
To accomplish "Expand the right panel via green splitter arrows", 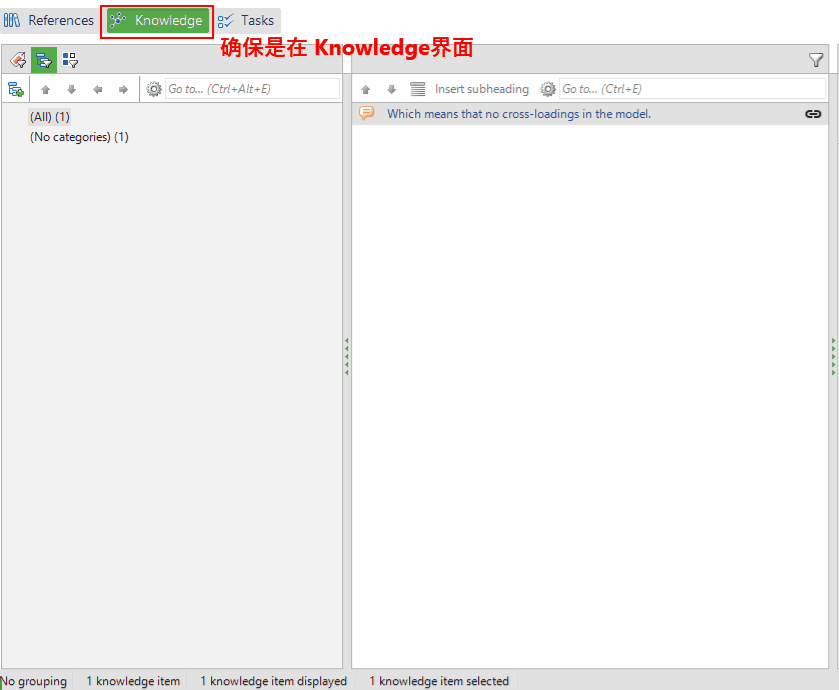I will coord(833,356).
